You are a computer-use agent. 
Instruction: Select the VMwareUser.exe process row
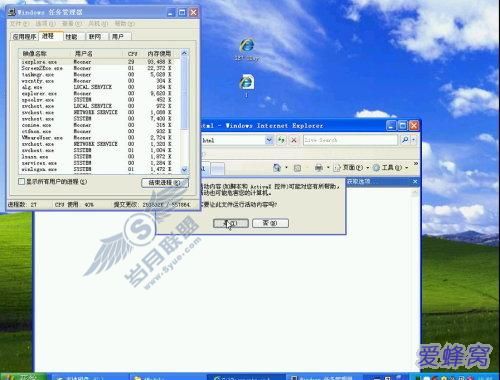[x=100, y=138]
